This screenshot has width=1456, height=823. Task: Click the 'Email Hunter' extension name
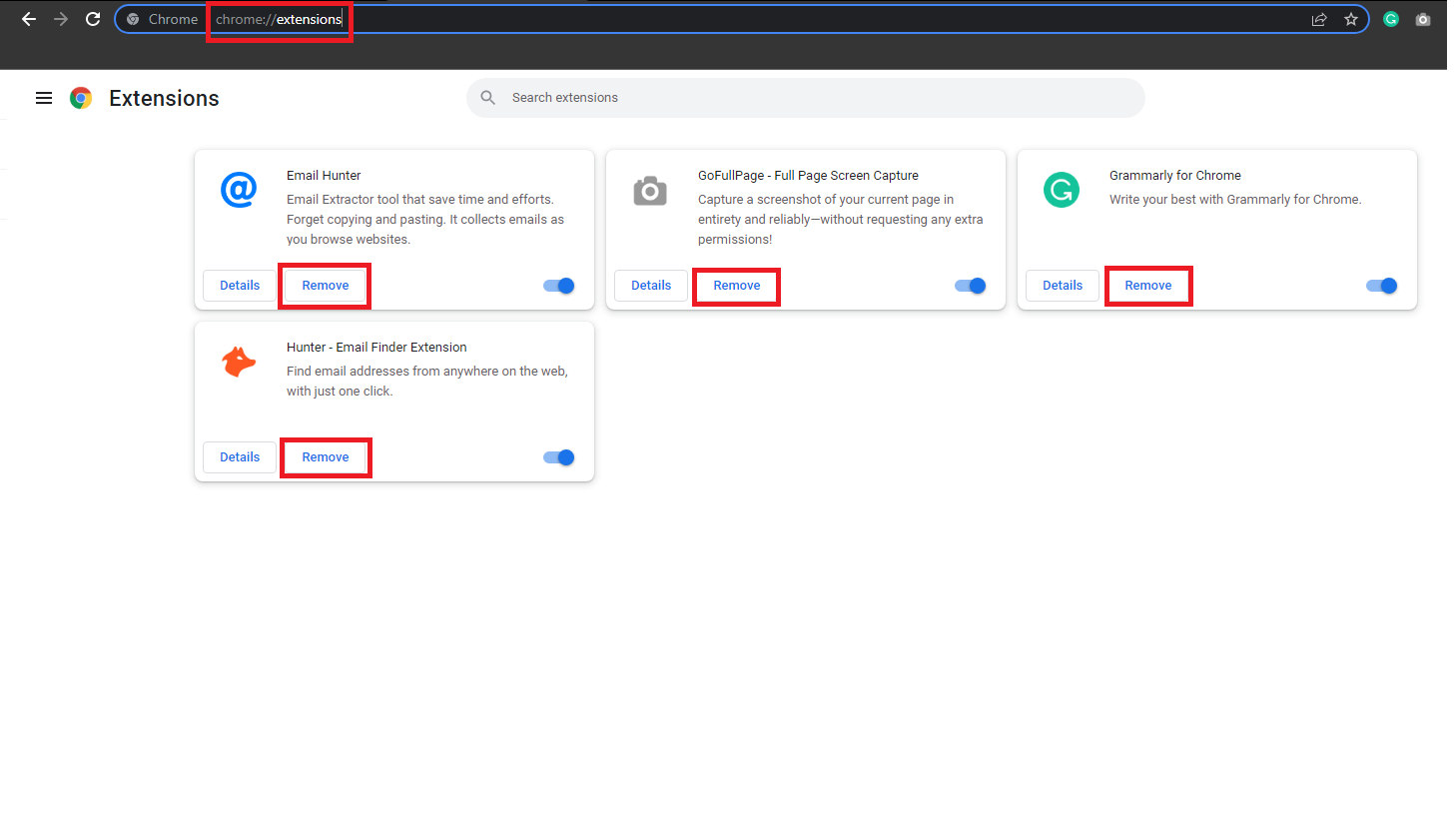pyautogui.click(x=324, y=176)
